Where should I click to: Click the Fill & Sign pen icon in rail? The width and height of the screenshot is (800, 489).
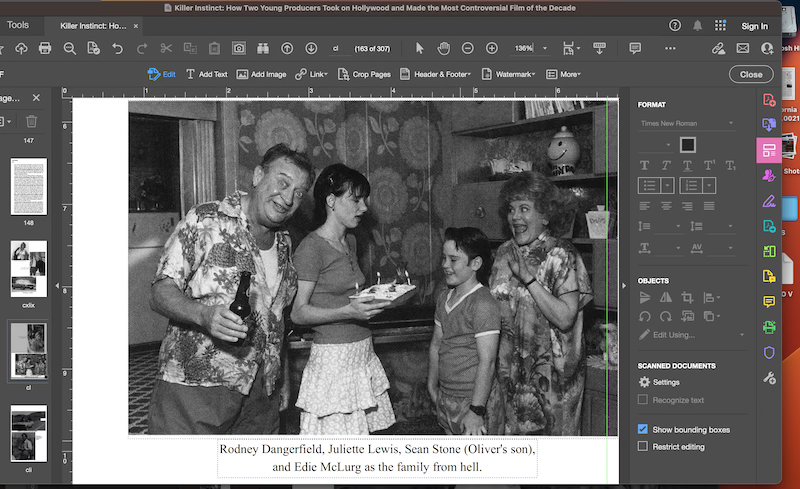[x=769, y=202]
